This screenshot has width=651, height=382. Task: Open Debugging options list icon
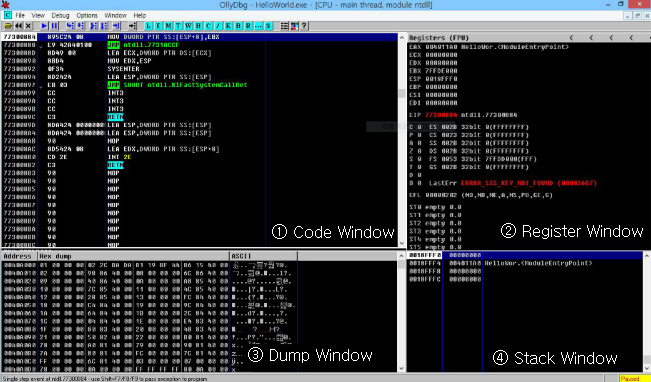[x=284, y=26]
